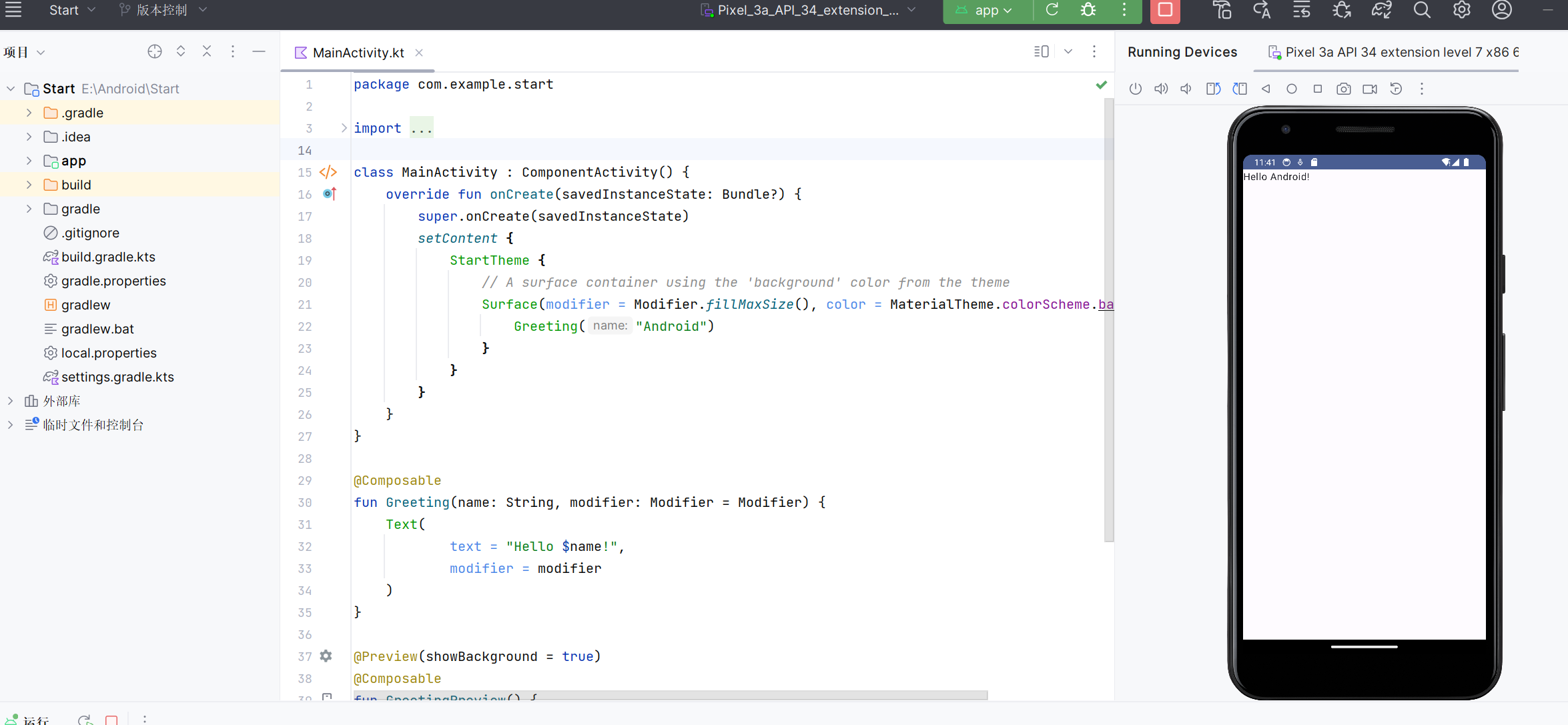Toggle the emulator power button
Viewport: 1568px width, 725px height.
pyautogui.click(x=1136, y=89)
